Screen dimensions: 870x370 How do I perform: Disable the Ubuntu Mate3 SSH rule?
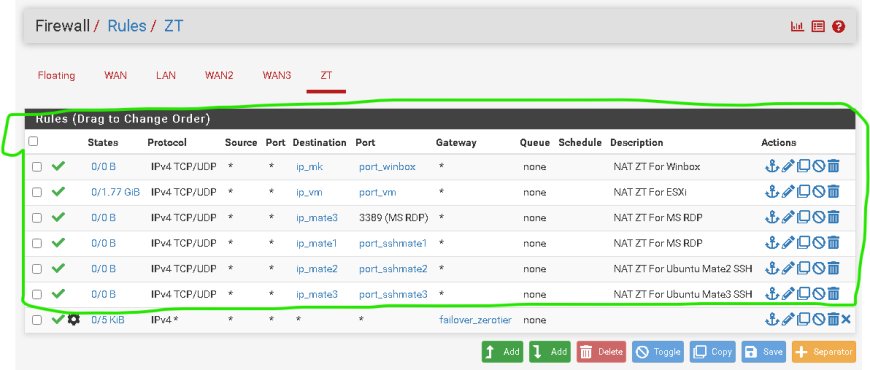pos(818,294)
